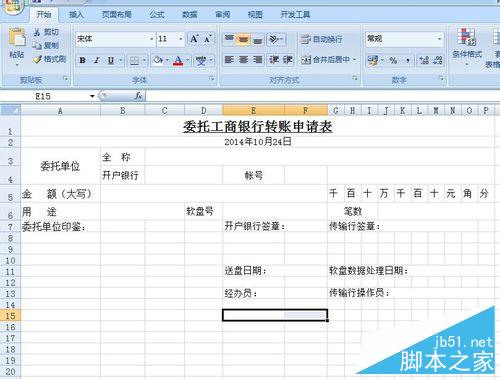Enable wrap text (自动换行)
Viewport: 500px width, 379px height.
pyautogui.click(x=322, y=39)
